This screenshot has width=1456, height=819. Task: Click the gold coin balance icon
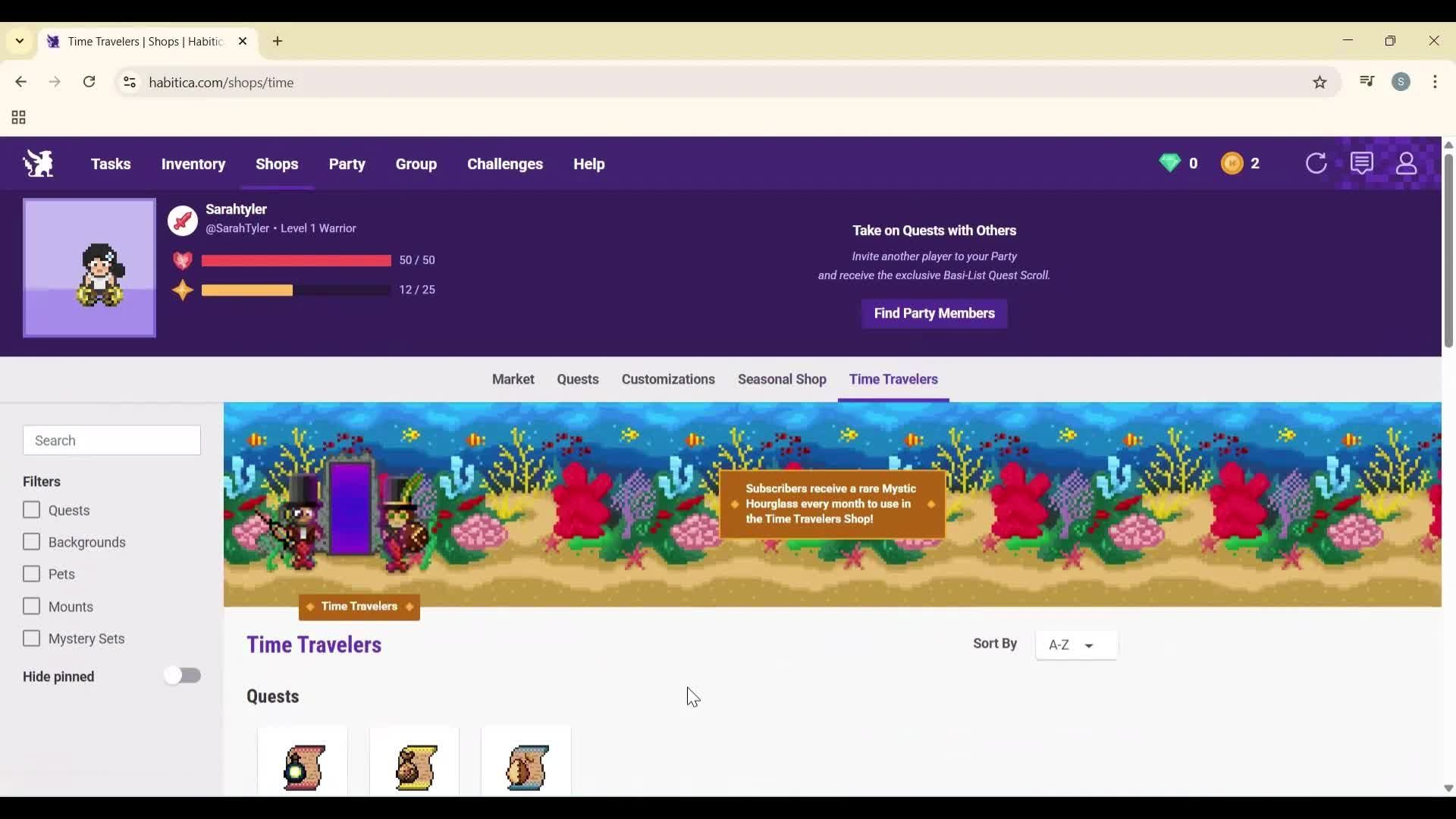(1232, 163)
